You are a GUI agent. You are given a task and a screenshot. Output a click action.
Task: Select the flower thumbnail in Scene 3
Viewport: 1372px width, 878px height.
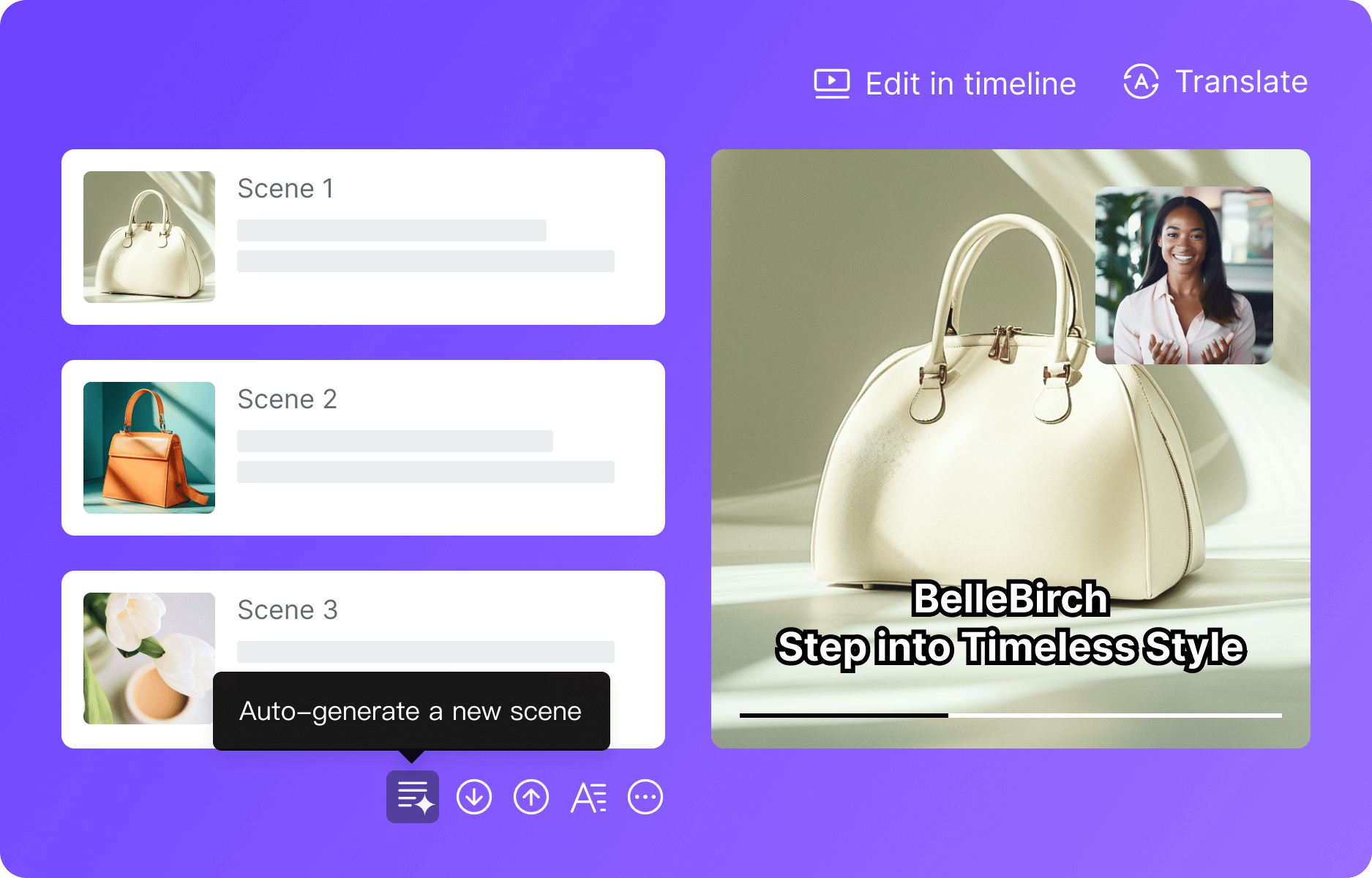coord(149,658)
